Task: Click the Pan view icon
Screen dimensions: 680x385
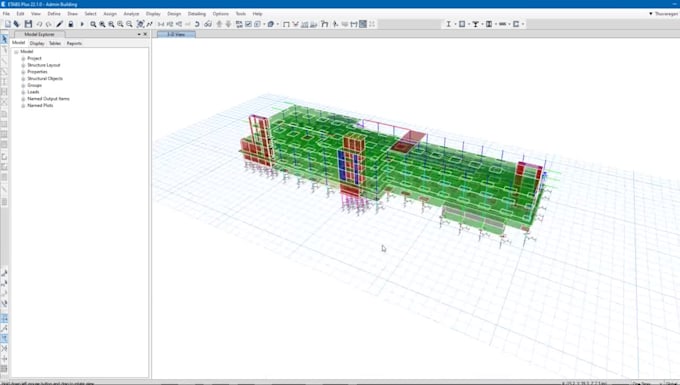Action: pyautogui.click(x=140, y=24)
